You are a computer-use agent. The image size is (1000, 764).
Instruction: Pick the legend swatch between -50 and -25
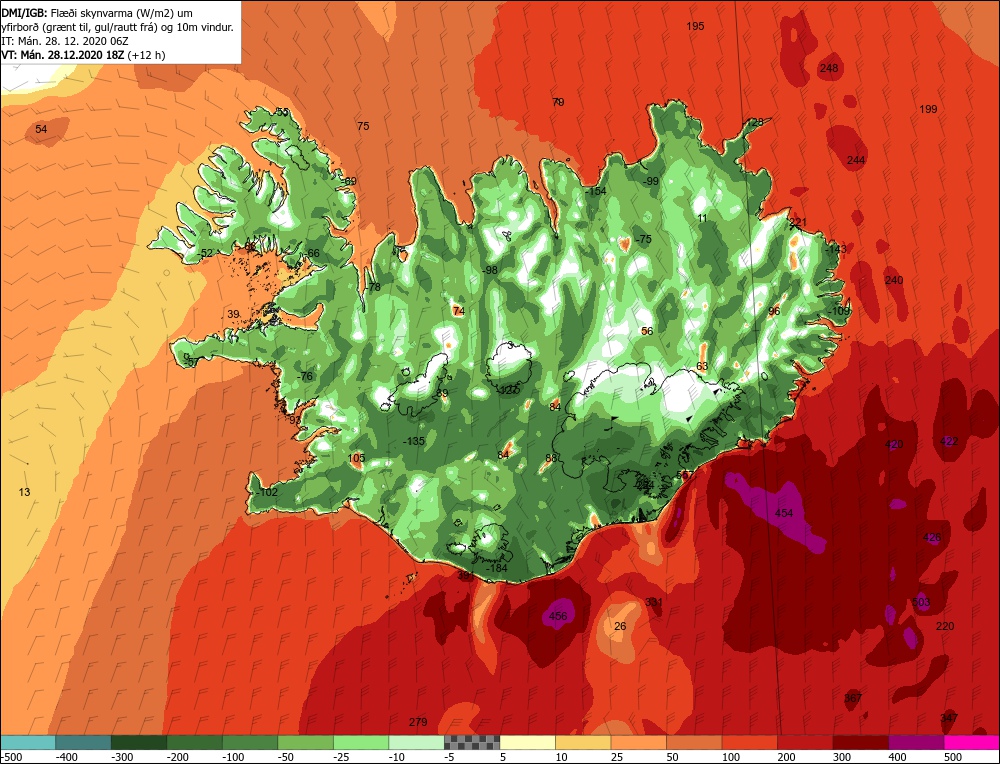click(x=305, y=742)
